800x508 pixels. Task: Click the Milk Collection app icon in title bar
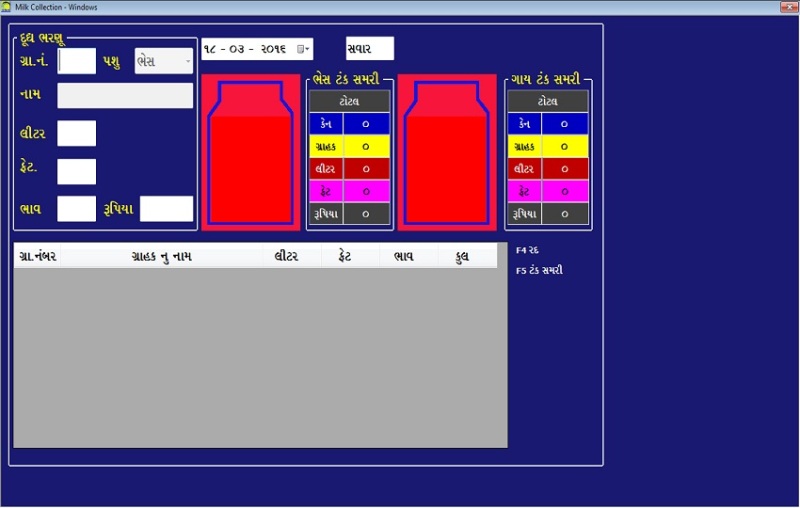(x=6, y=7)
